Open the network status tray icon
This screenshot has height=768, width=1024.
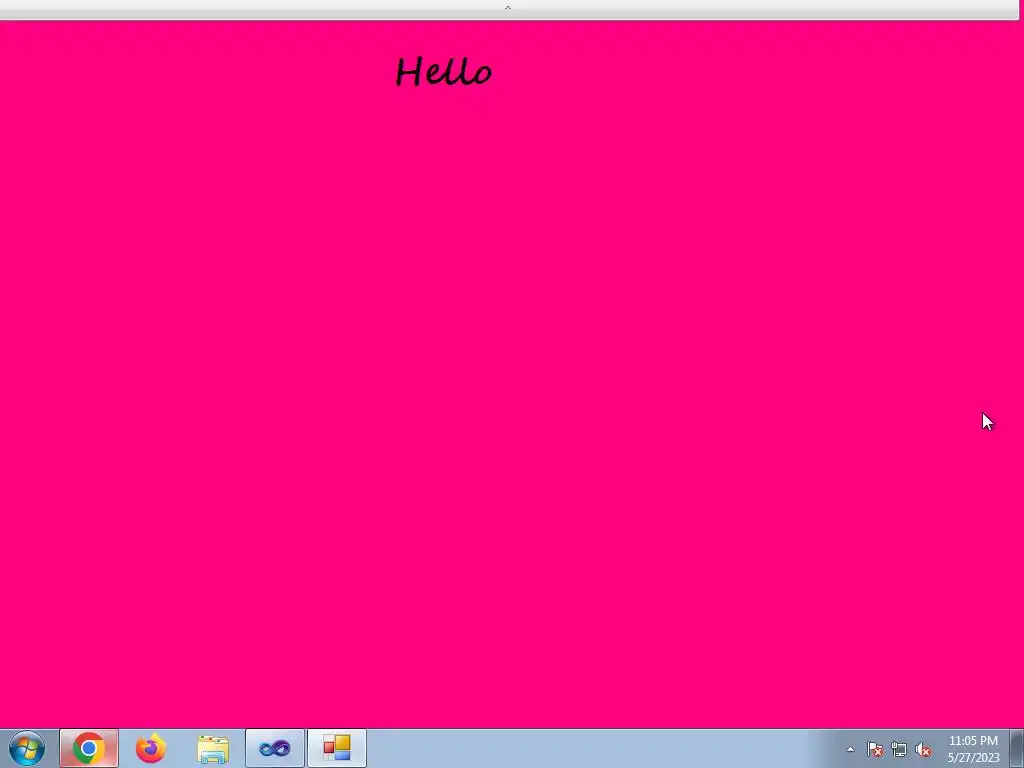tap(899, 749)
